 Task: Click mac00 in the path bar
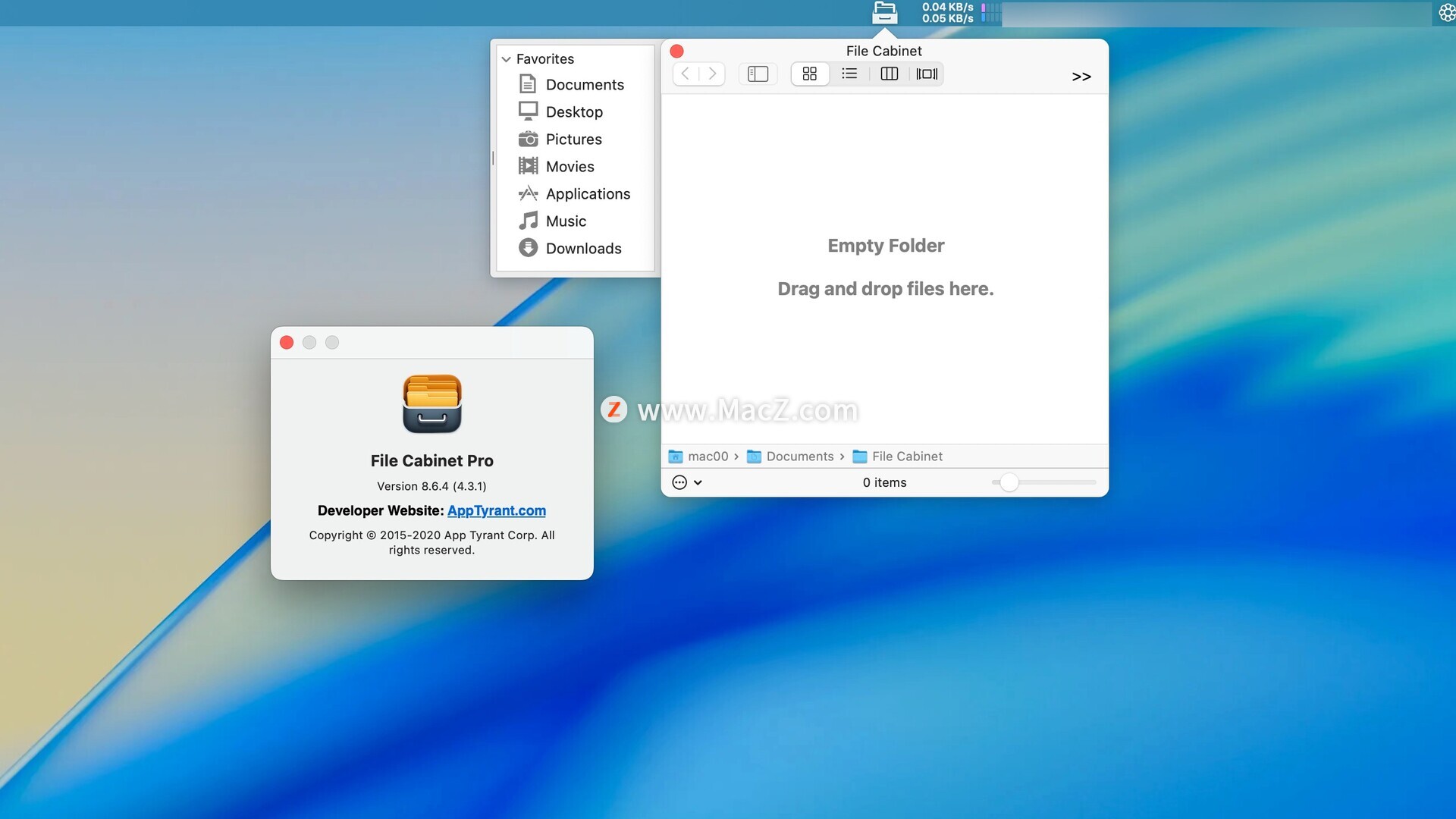point(707,457)
